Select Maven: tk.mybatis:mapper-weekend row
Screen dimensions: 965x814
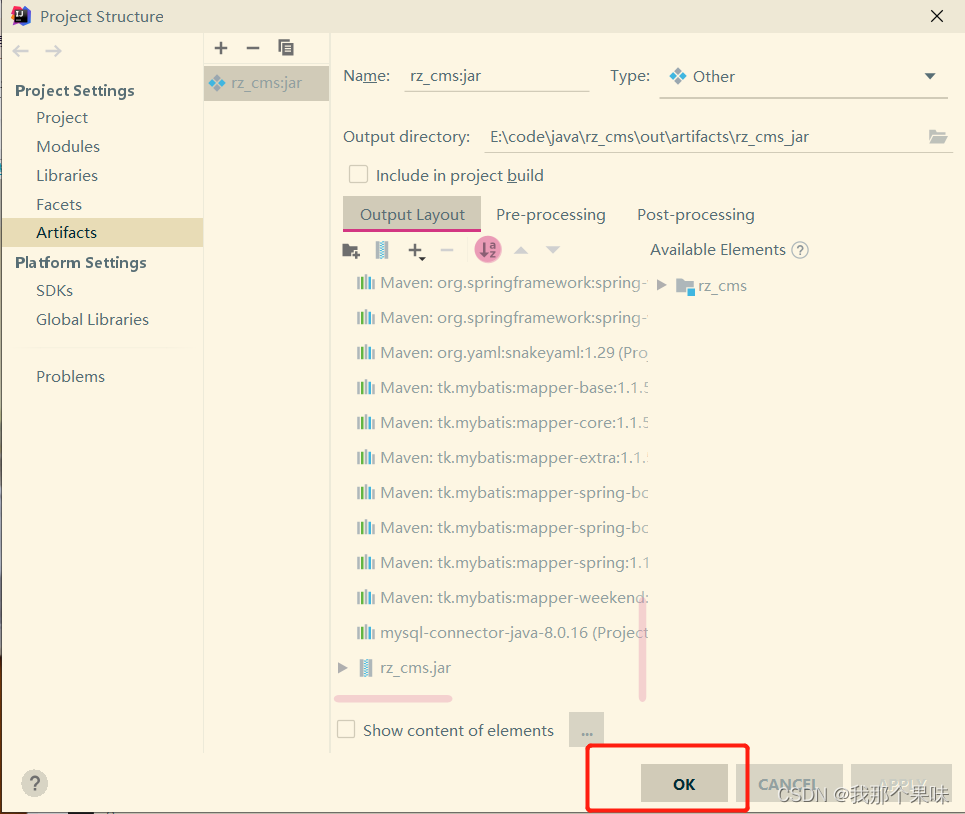(x=502, y=597)
